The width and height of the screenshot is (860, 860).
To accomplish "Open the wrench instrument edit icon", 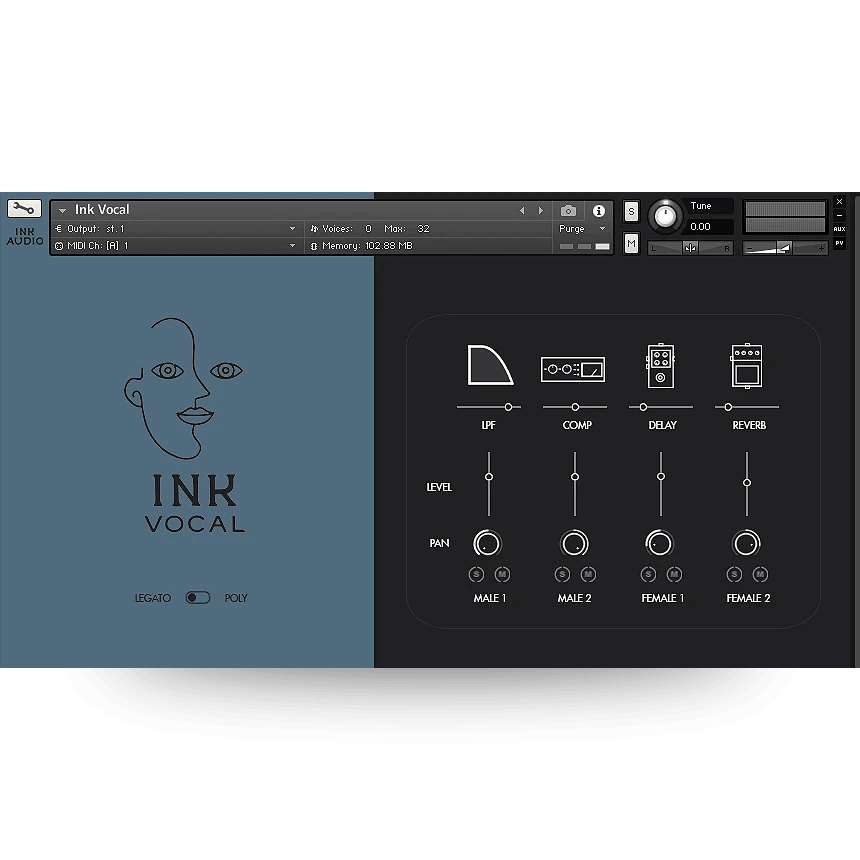I will tap(24, 208).
